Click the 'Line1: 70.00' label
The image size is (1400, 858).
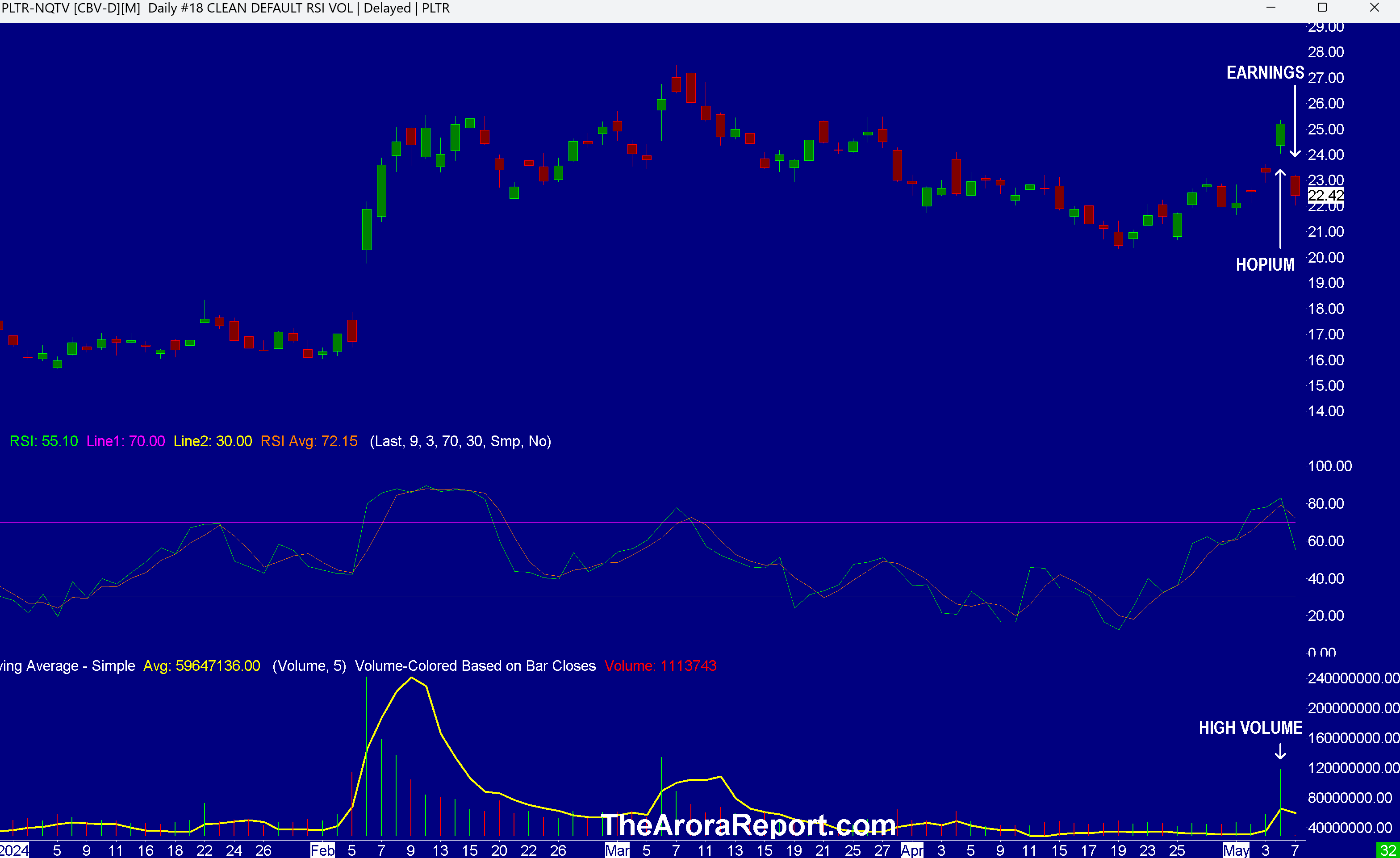[x=125, y=441]
